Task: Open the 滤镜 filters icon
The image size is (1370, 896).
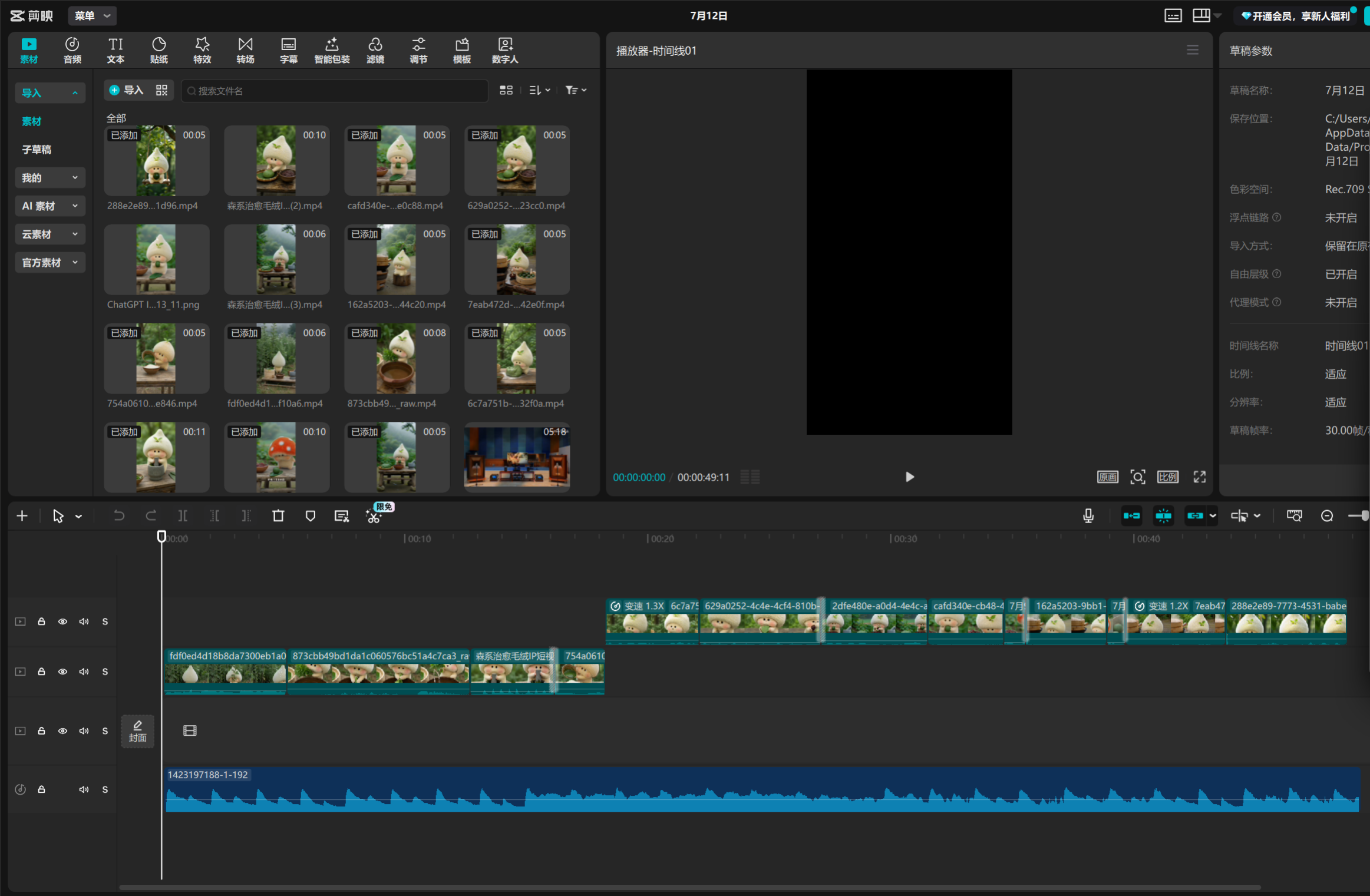Action: [x=375, y=51]
